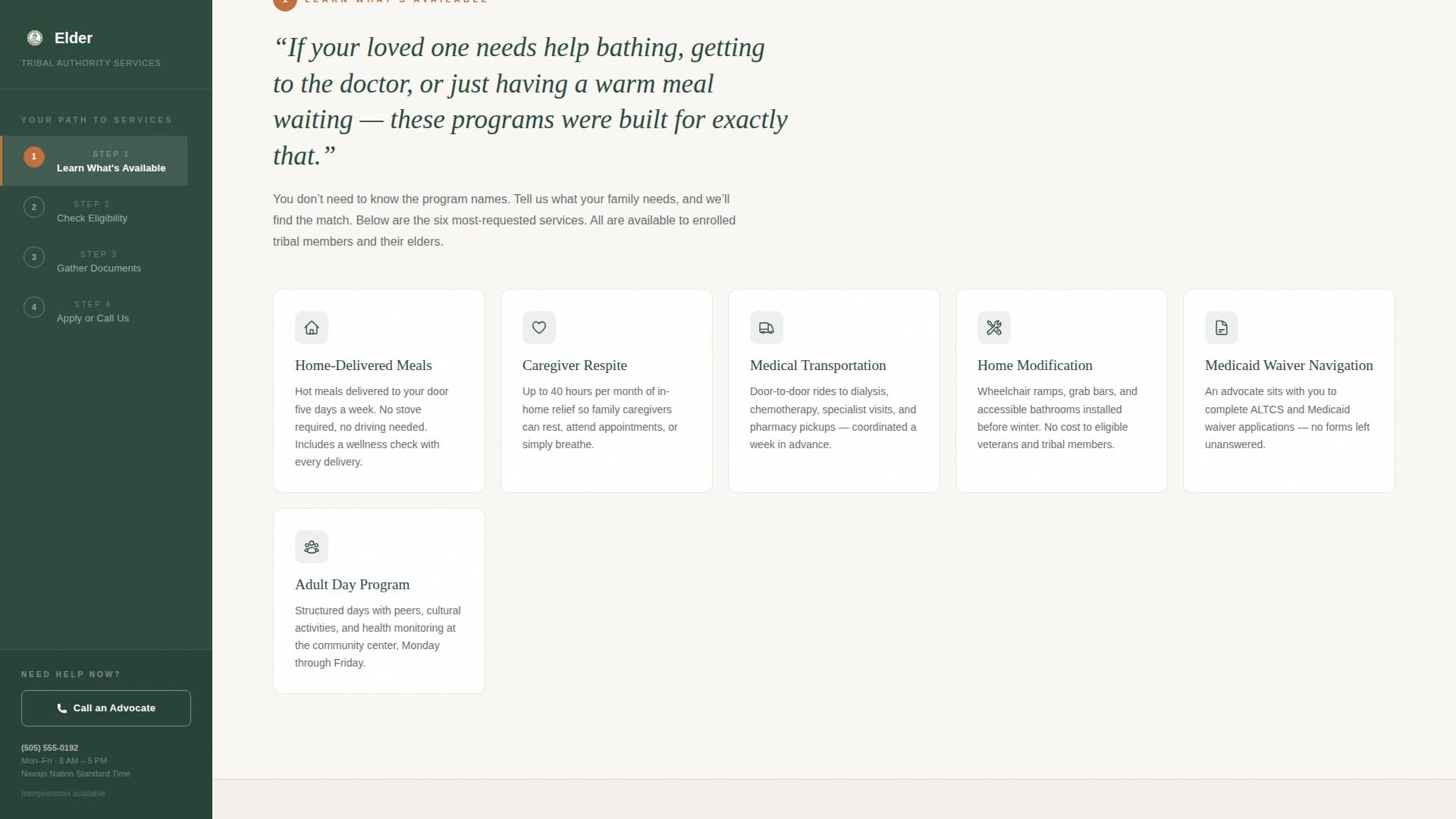Screen dimensions: 1456x819
Task: Click the Home Modification card description text
Action: click(1057, 418)
